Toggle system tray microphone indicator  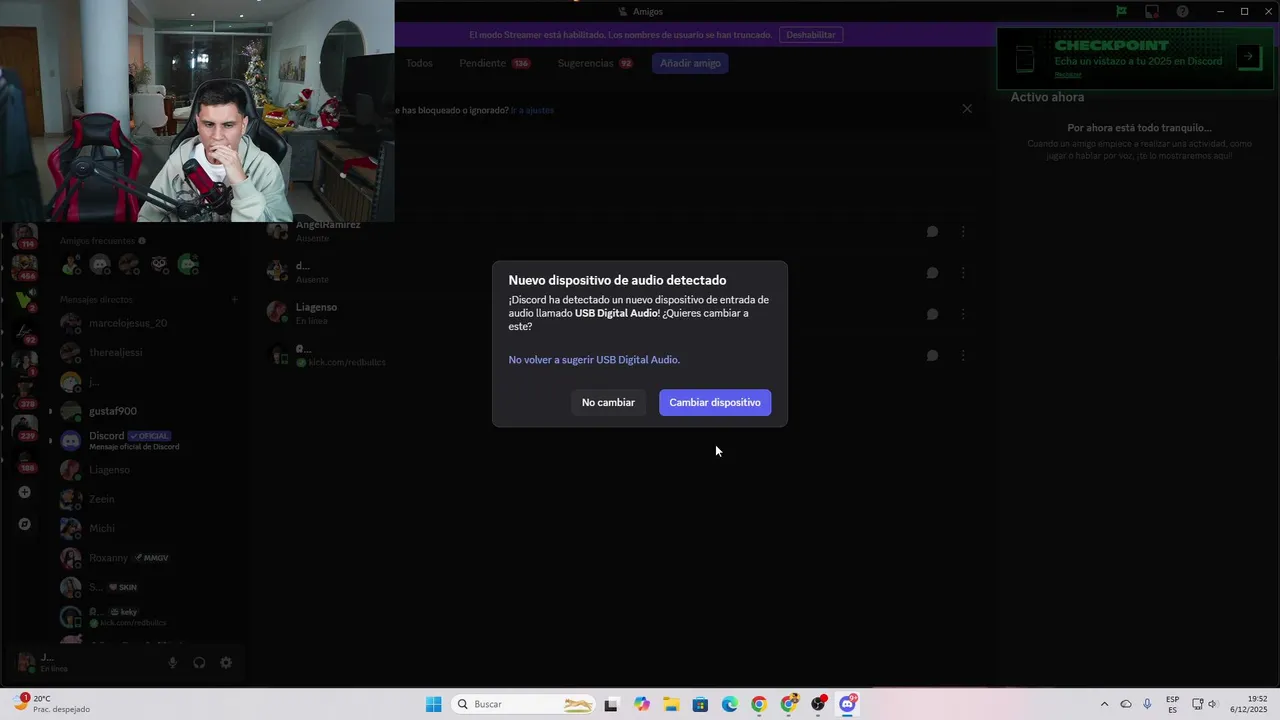click(x=1147, y=704)
